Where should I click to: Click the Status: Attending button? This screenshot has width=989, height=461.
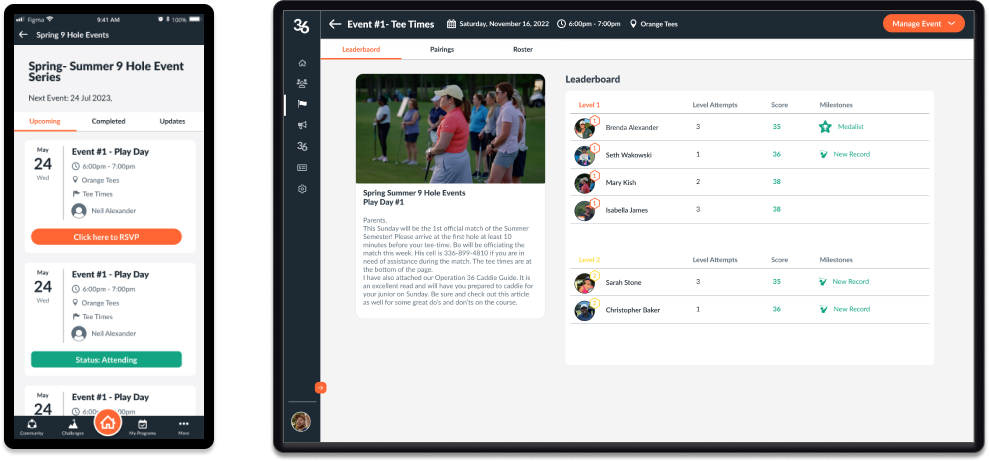point(106,359)
